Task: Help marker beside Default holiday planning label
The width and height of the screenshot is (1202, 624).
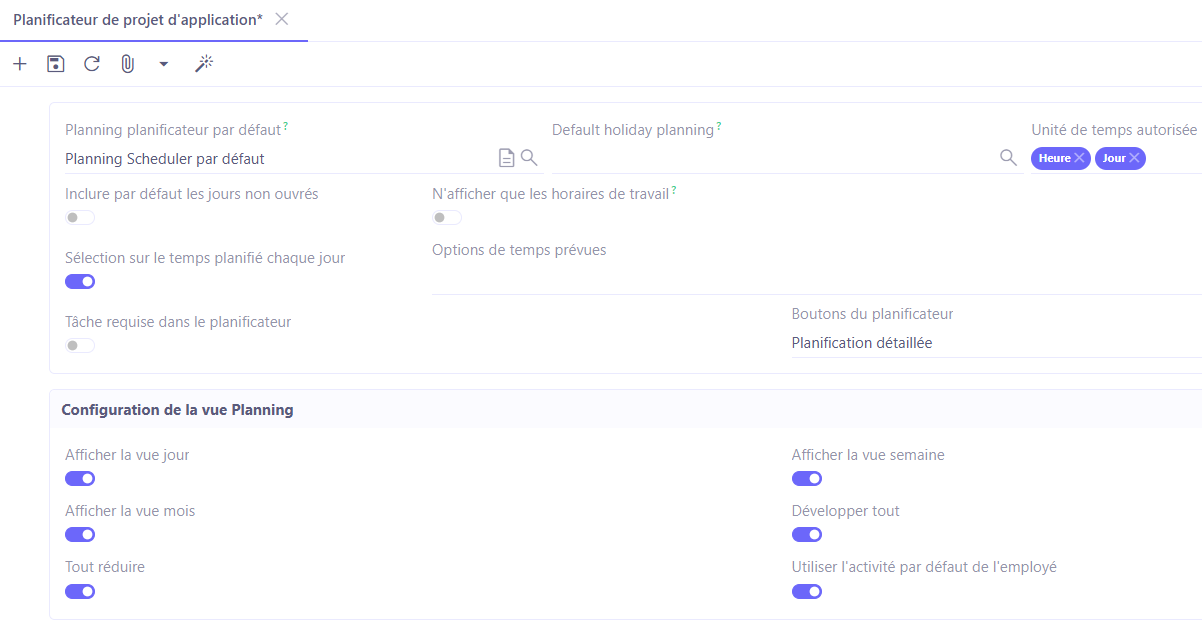Action: pyautogui.click(x=719, y=126)
